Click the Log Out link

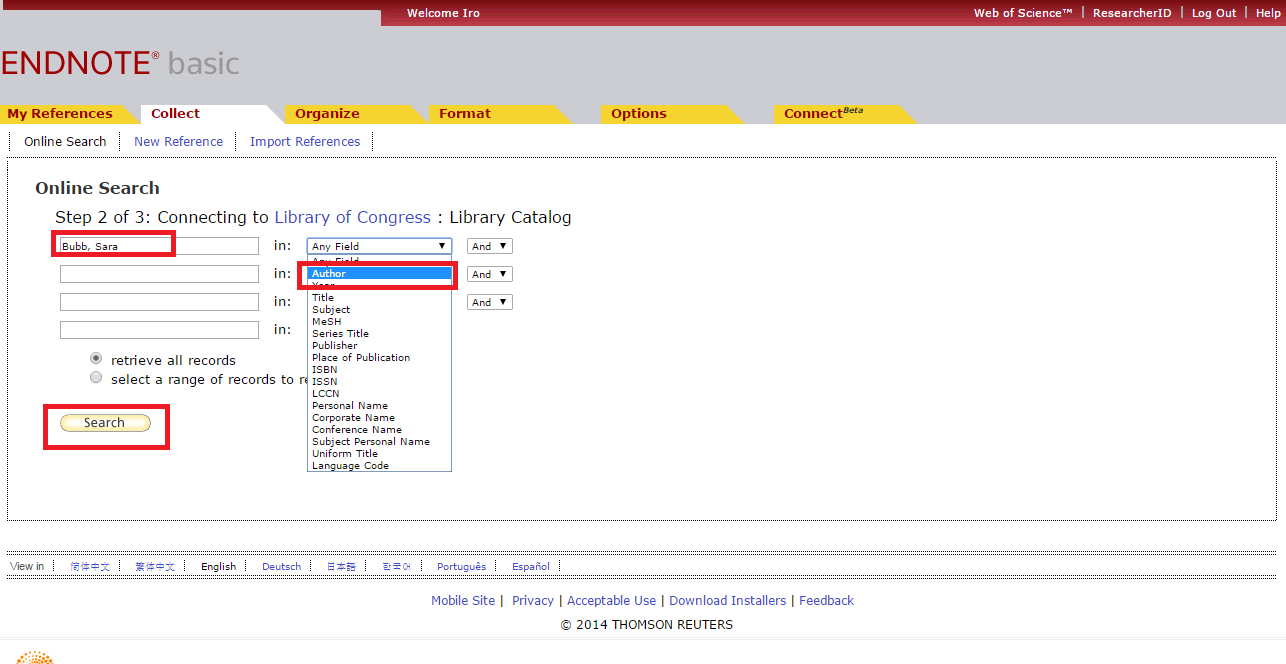(x=1214, y=13)
